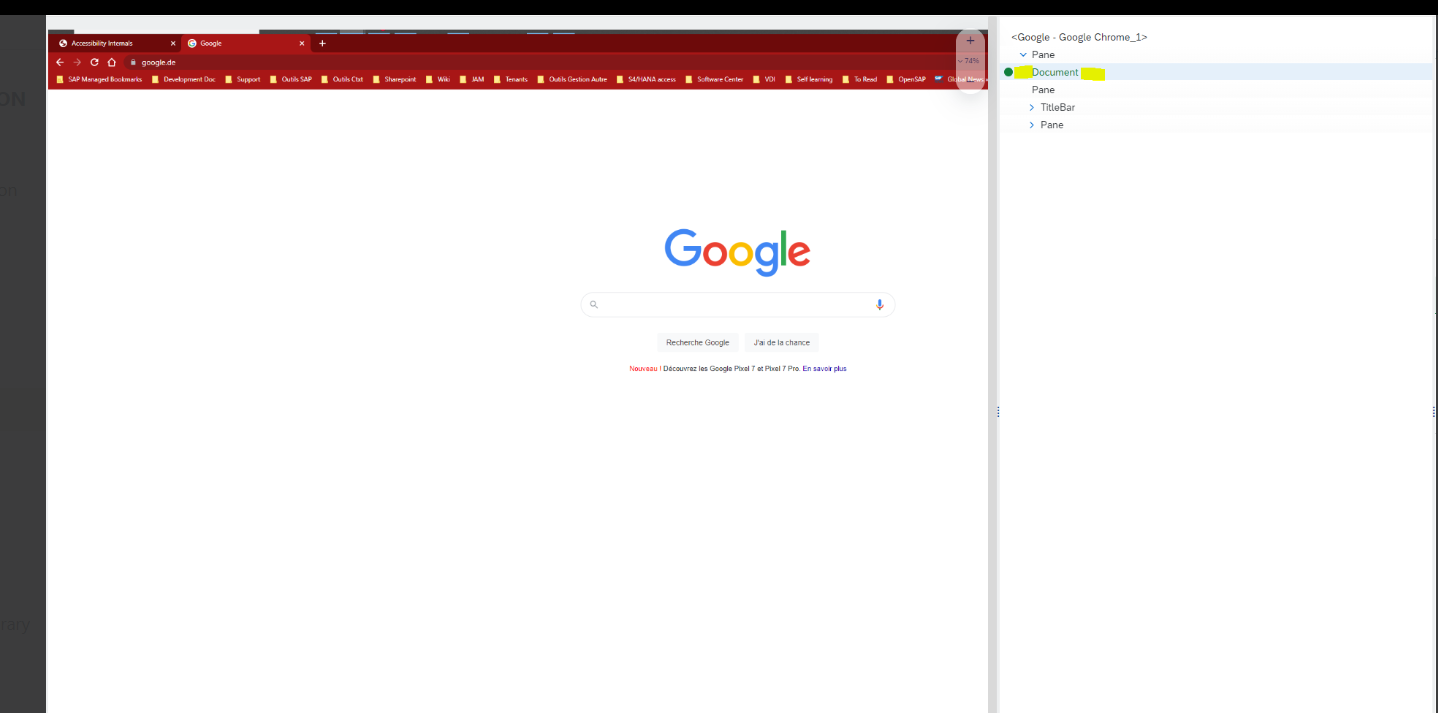This screenshot has height=713, width=1438.
Task: Open the JAM bookmark folder
Action: tap(472, 79)
